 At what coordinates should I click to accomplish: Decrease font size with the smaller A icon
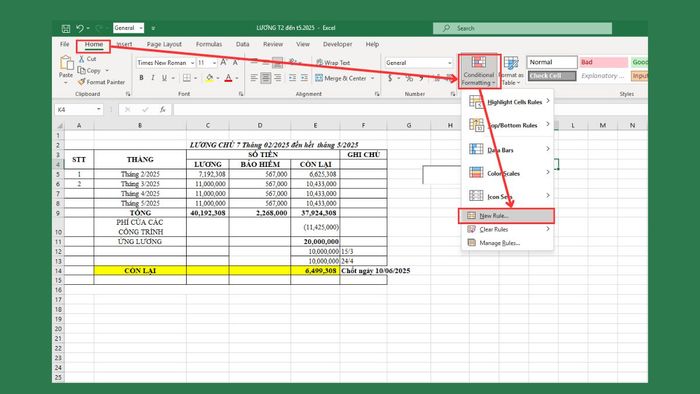pos(235,63)
